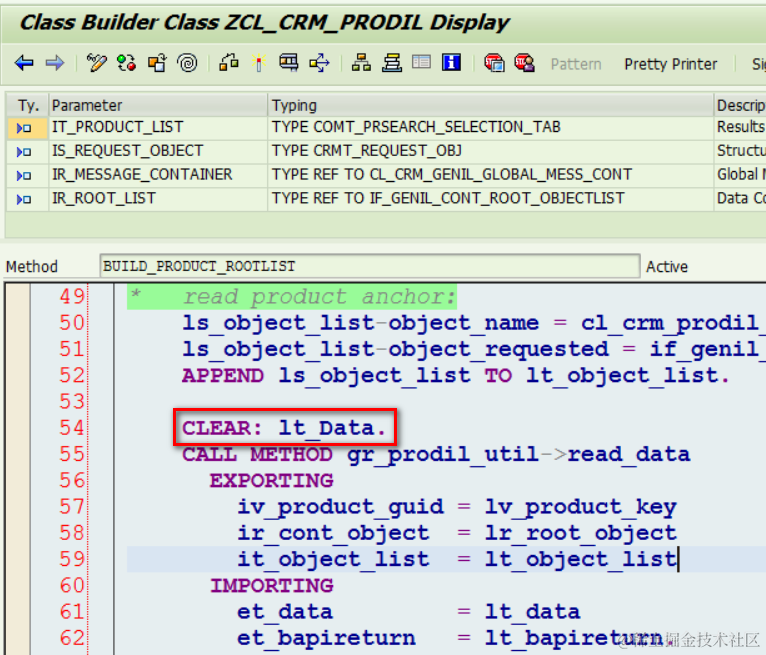
Task: Click the Forward arrow in the toolbar
Action: pos(55,63)
